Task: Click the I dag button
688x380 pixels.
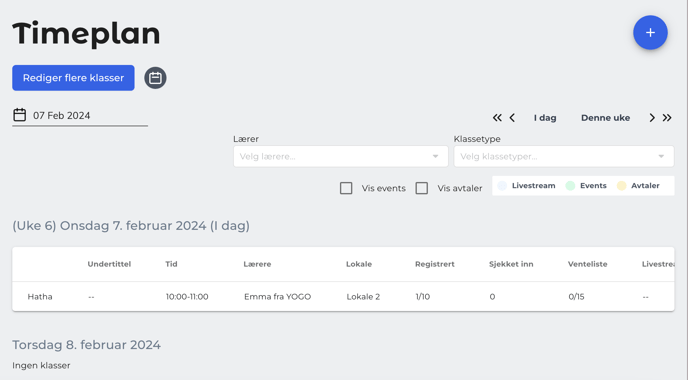Action: click(545, 118)
